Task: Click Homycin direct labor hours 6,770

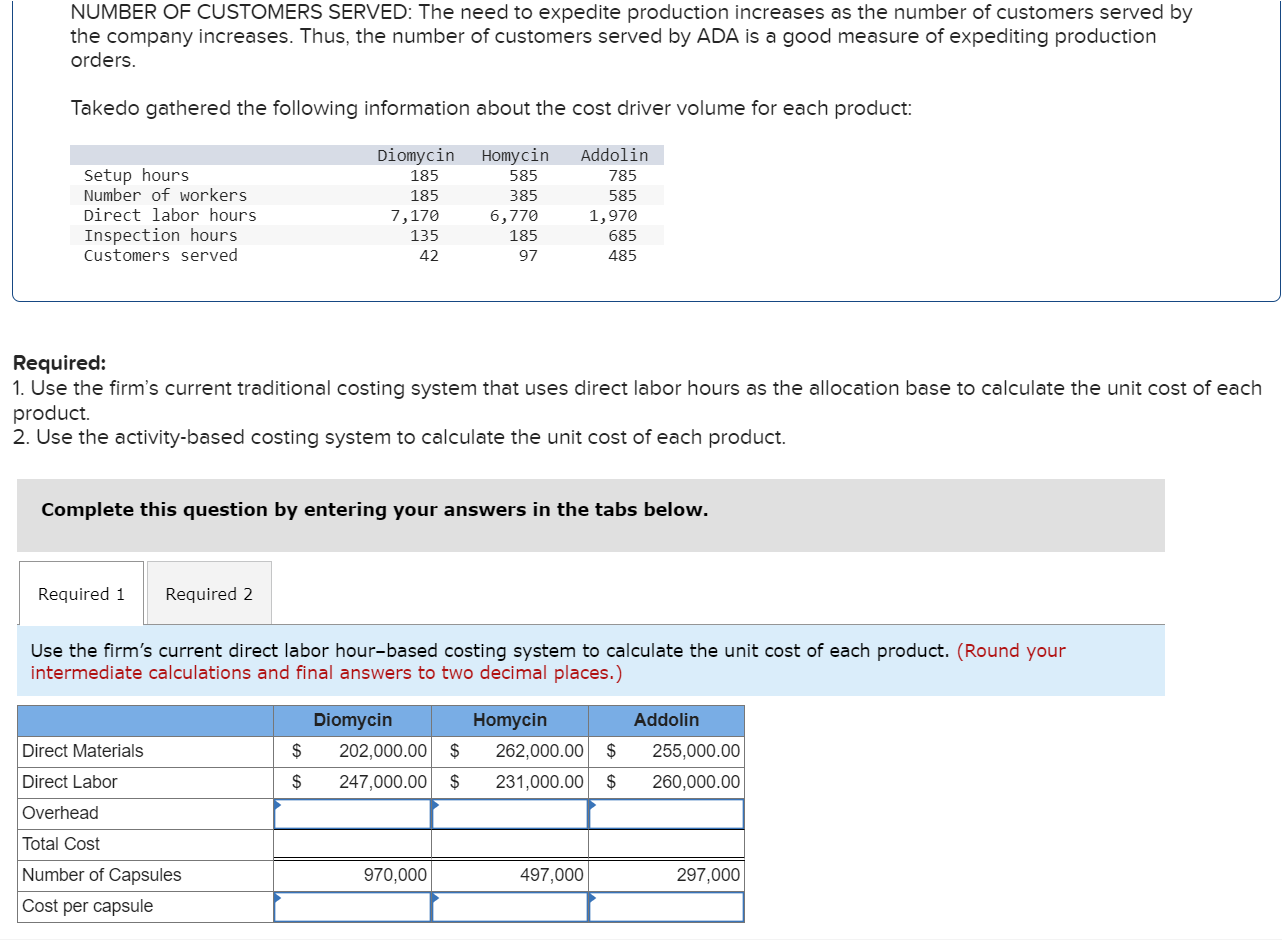Action: [513, 216]
